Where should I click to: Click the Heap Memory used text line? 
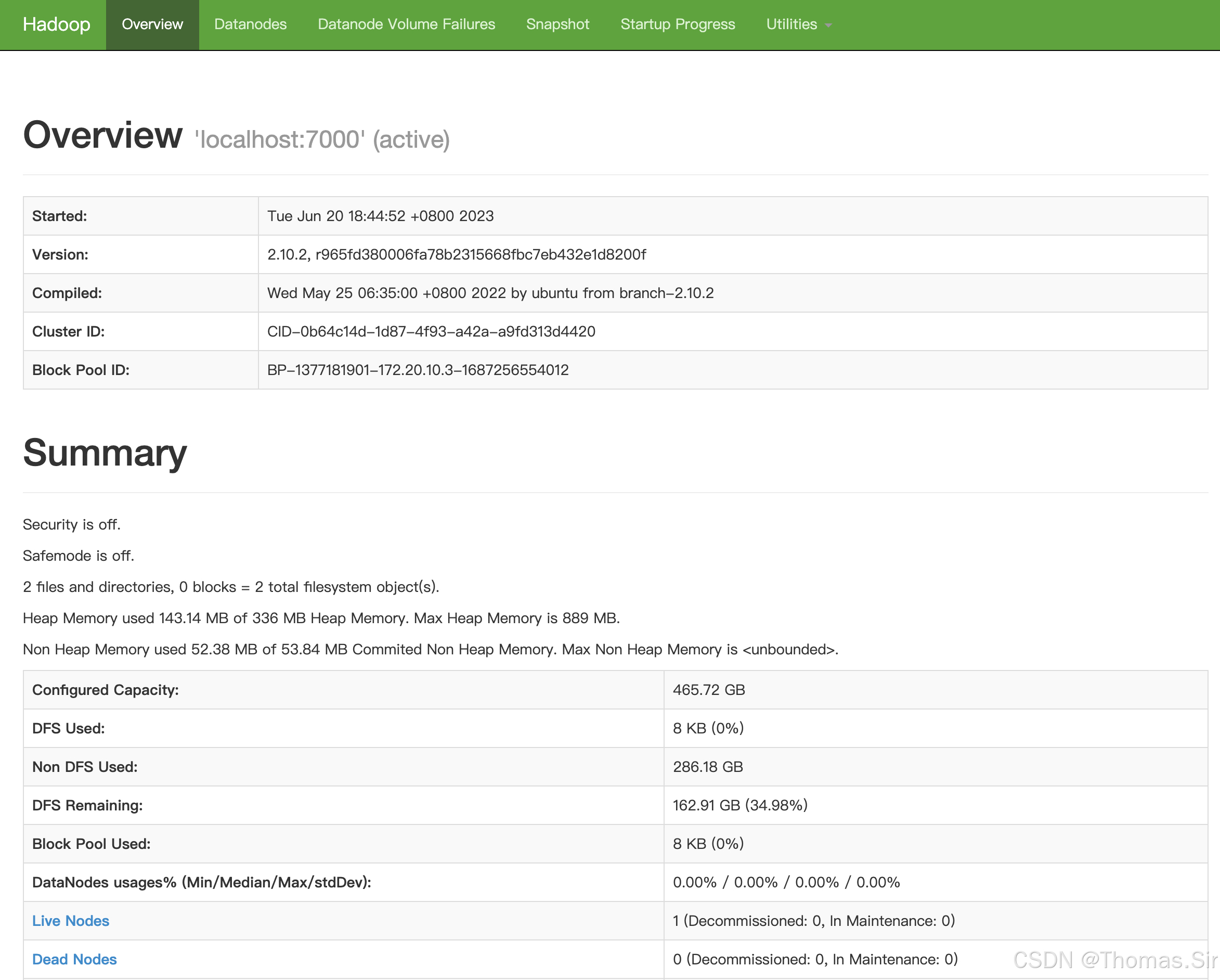click(x=321, y=618)
